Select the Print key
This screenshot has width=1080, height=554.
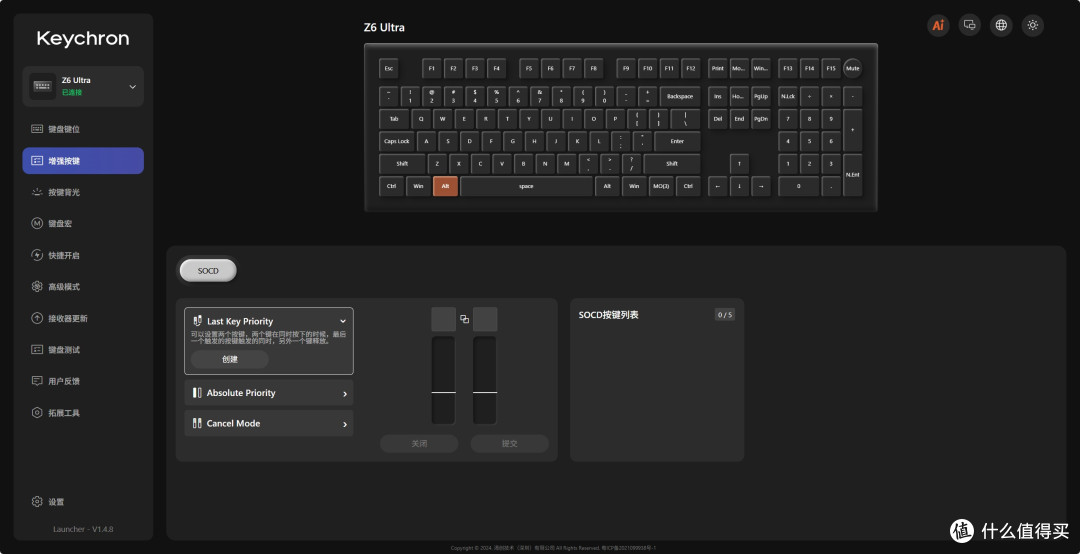(717, 68)
